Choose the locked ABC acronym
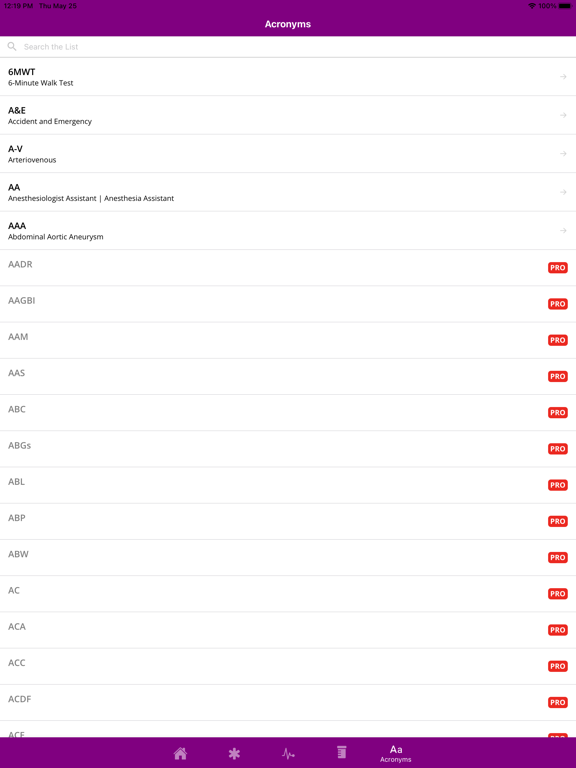 click(288, 413)
